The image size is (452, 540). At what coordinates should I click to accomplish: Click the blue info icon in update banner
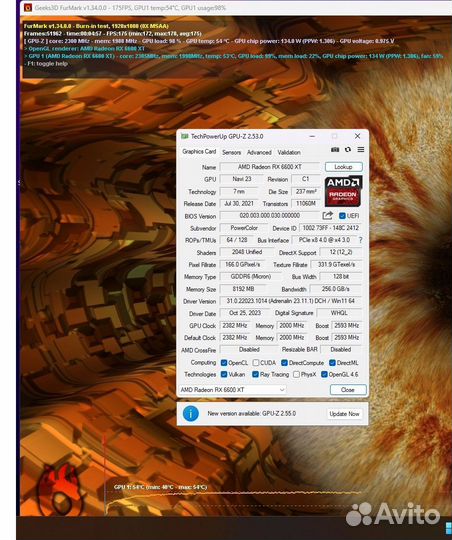pyautogui.click(x=191, y=413)
